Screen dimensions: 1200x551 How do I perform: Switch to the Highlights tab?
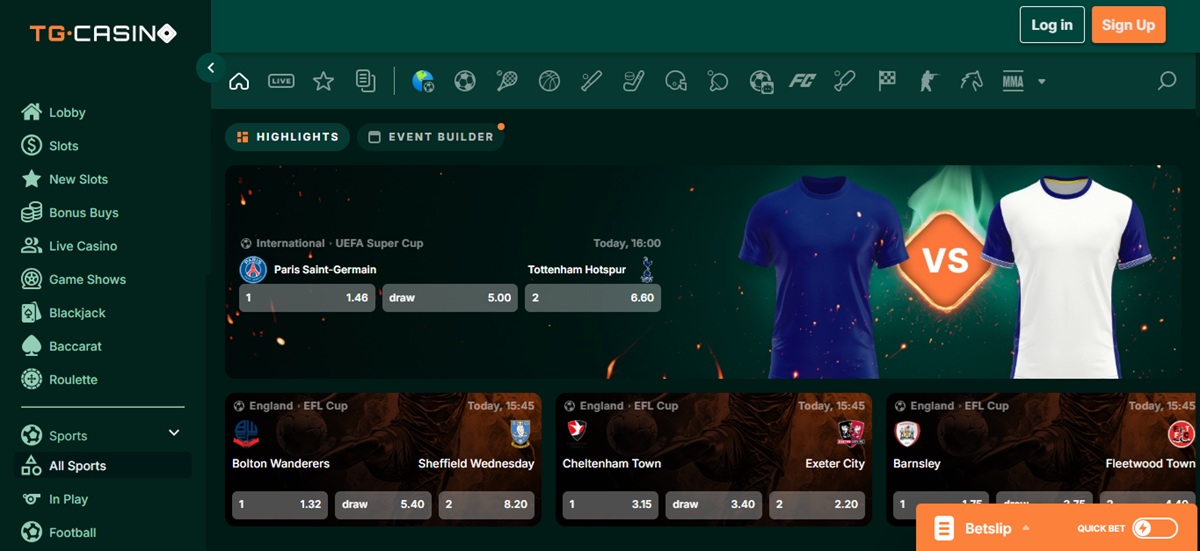coord(287,137)
